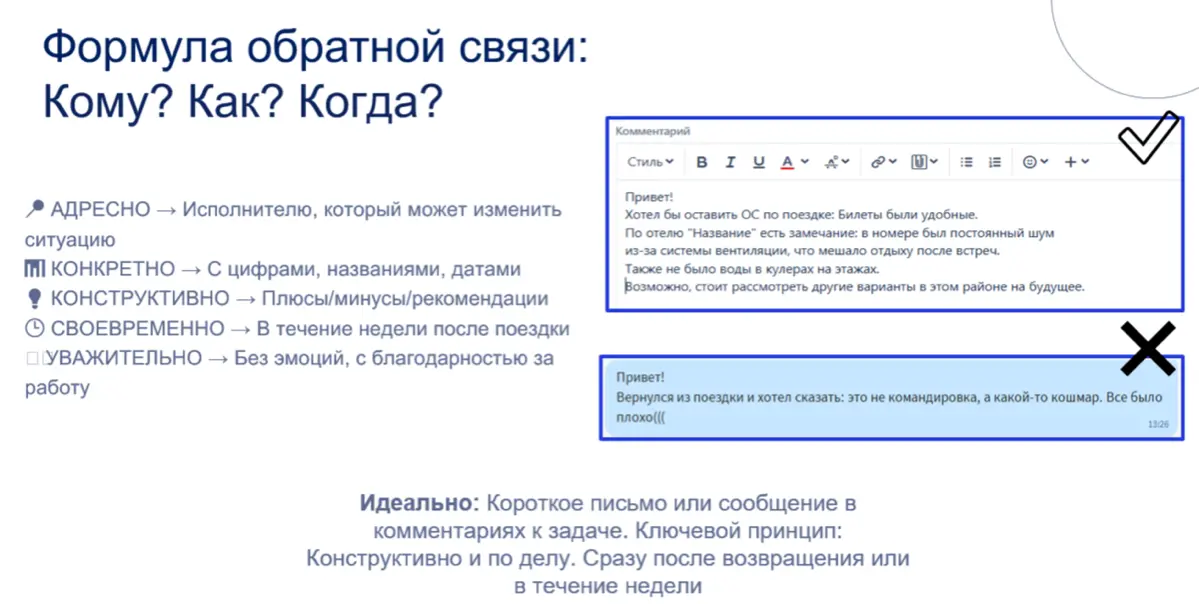Screen dimensions: 1199x604
Task: Toggle bold formatting
Action: tap(702, 161)
